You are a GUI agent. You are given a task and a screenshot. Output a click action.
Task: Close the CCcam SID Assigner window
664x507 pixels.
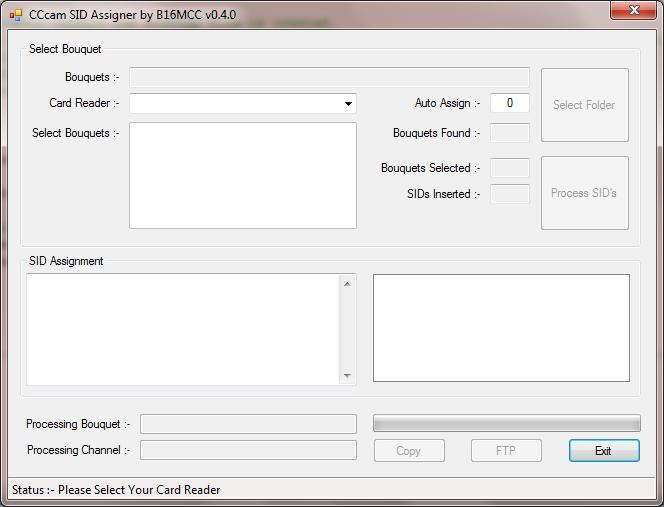point(633,10)
